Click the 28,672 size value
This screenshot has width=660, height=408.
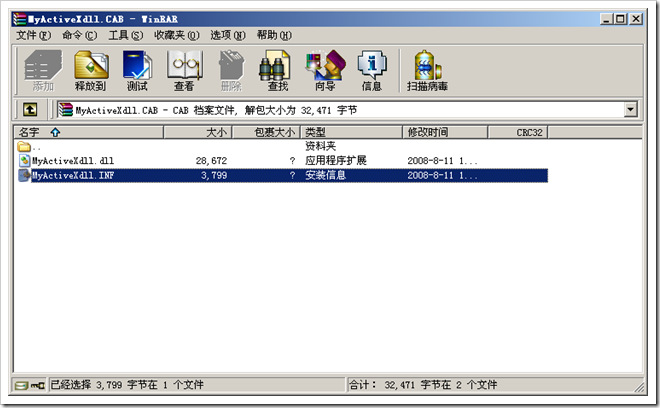pyautogui.click(x=211, y=161)
